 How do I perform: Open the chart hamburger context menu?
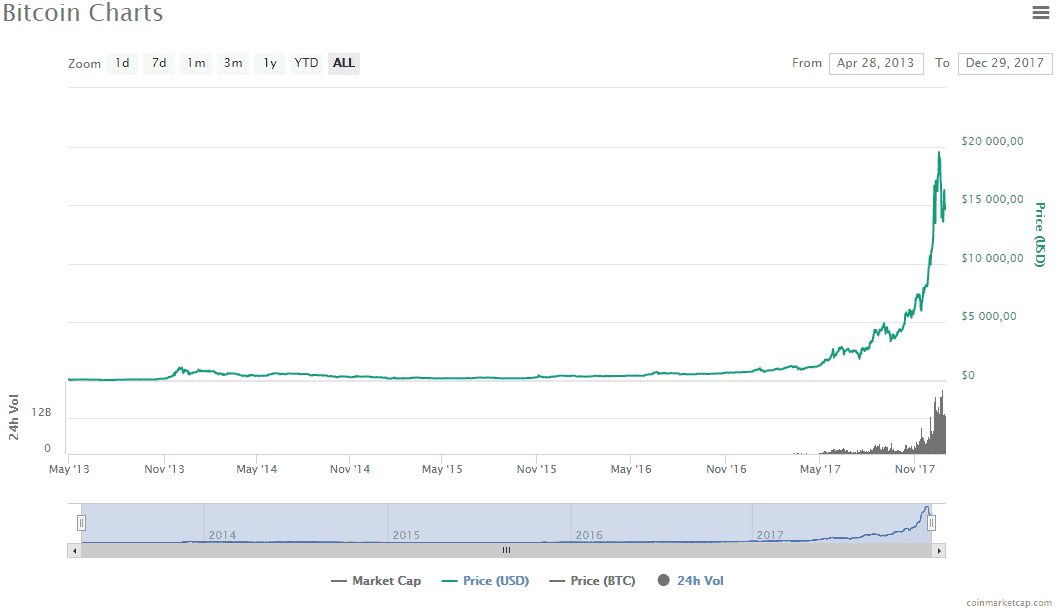tap(1041, 12)
